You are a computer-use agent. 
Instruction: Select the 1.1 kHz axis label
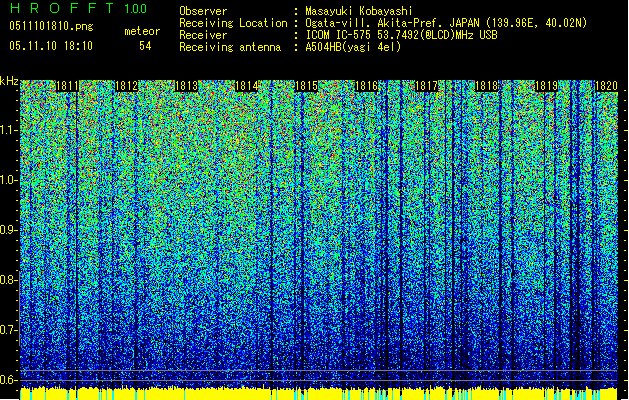9,130
